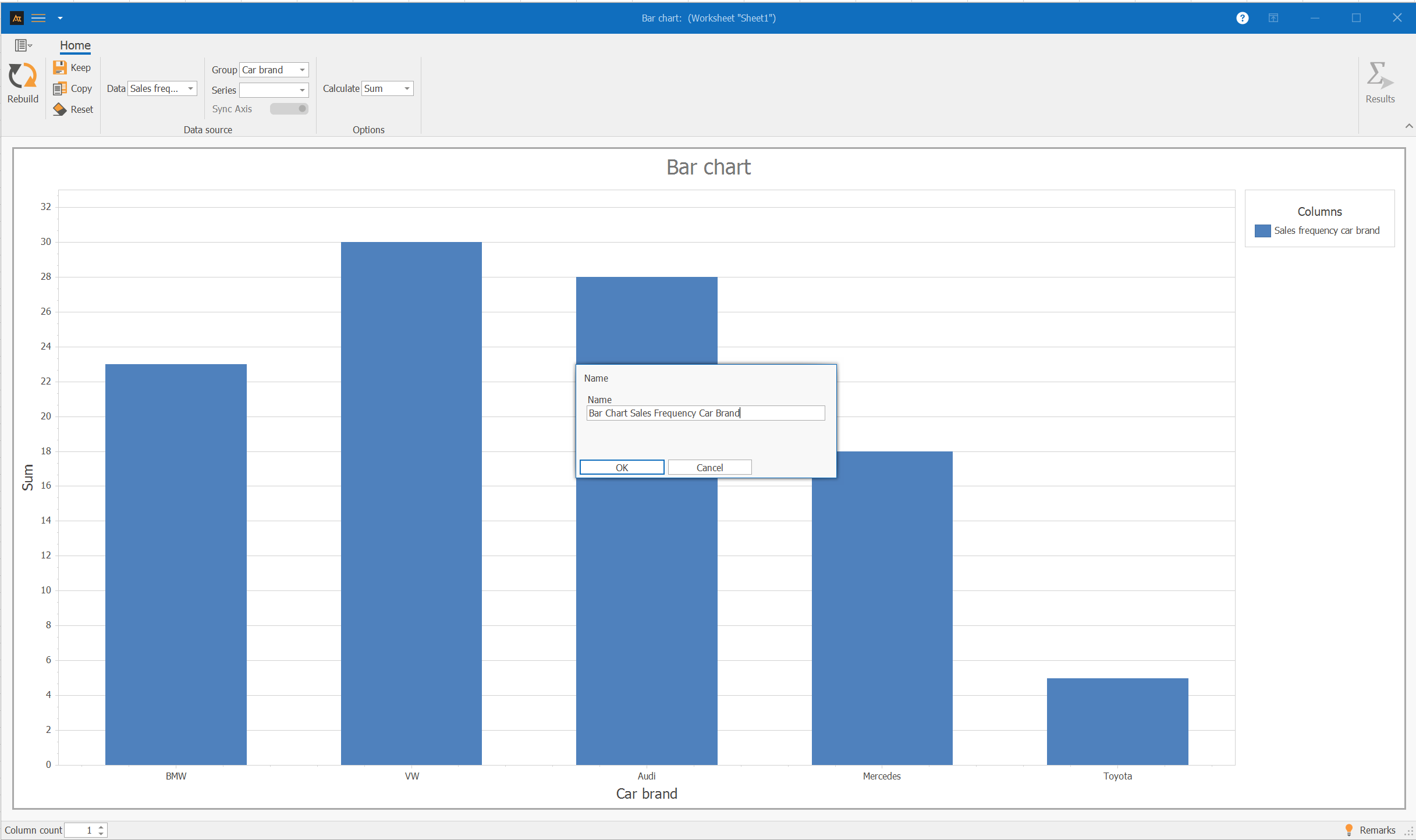The width and height of the screenshot is (1416, 840).
Task: Click the blue legend color swatch
Action: pyautogui.click(x=1262, y=231)
